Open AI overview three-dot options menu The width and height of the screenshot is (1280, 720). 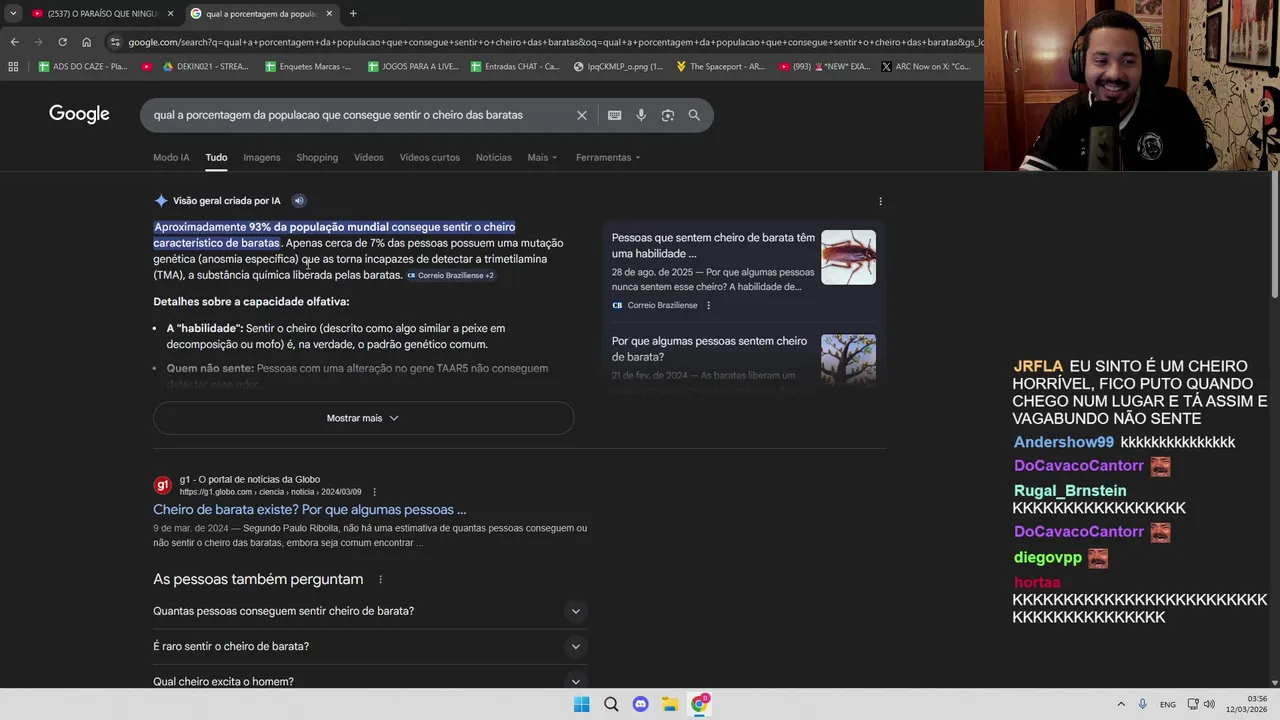click(x=880, y=201)
